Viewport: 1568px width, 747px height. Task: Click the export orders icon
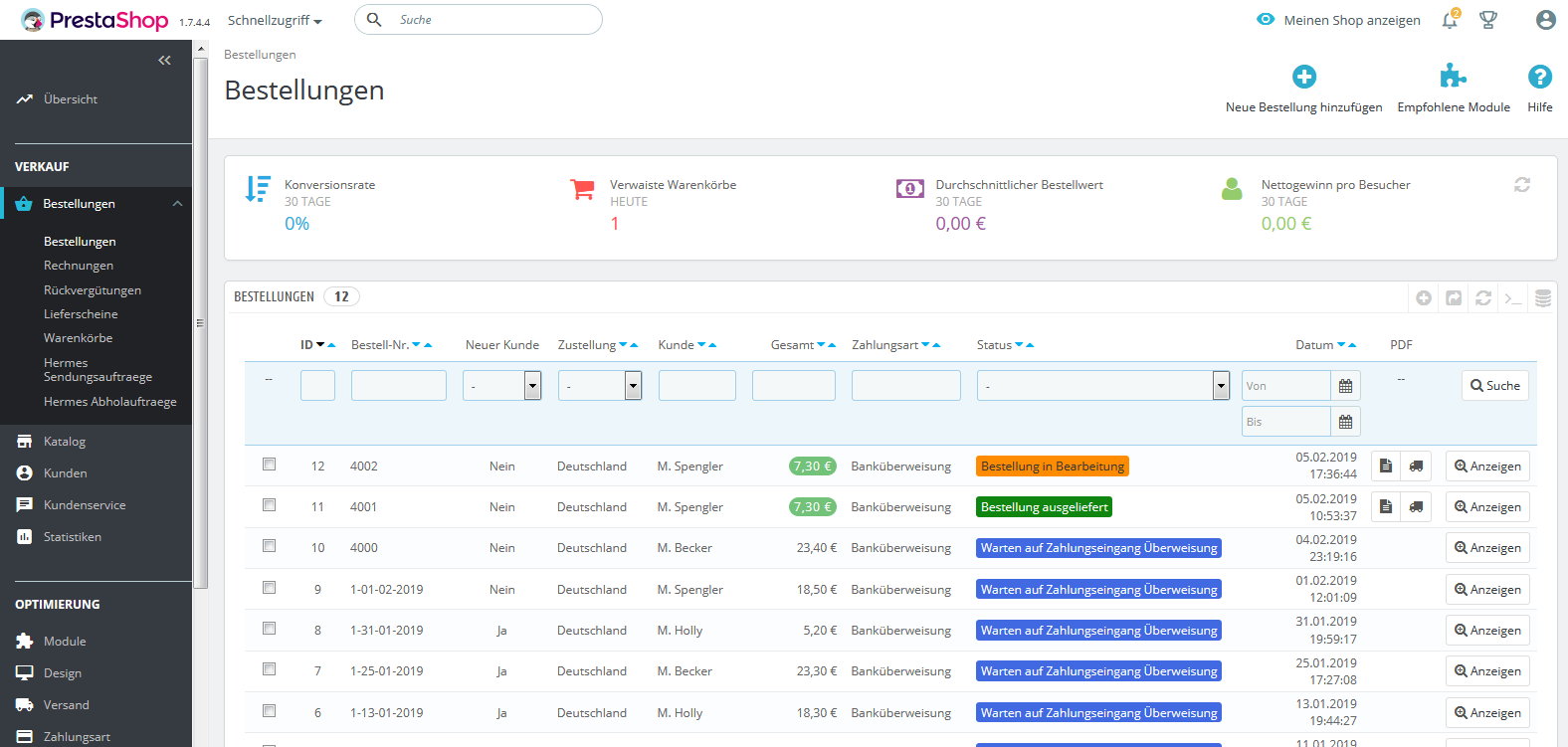[1454, 297]
